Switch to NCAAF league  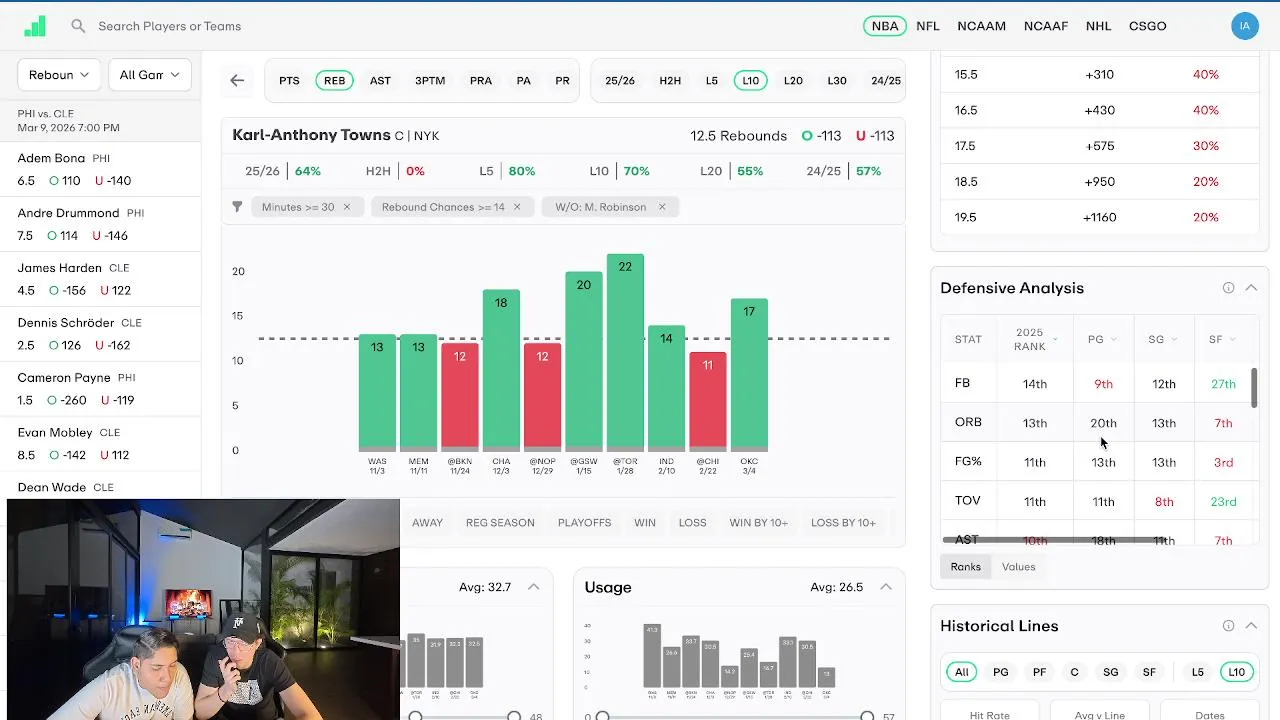(x=1046, y=26)
